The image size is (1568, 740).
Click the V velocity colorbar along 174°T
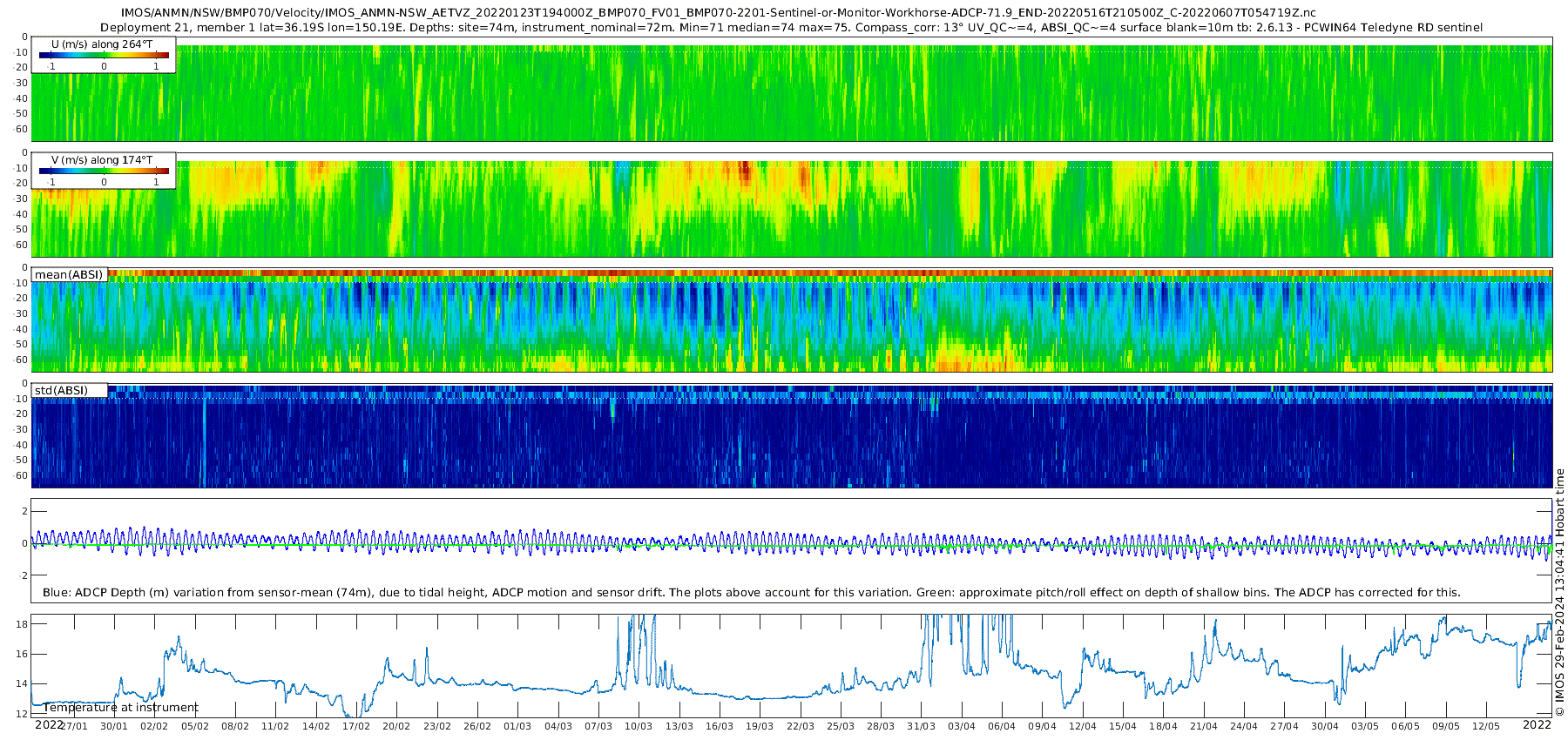pyautogui.click(x=104, y=171)
